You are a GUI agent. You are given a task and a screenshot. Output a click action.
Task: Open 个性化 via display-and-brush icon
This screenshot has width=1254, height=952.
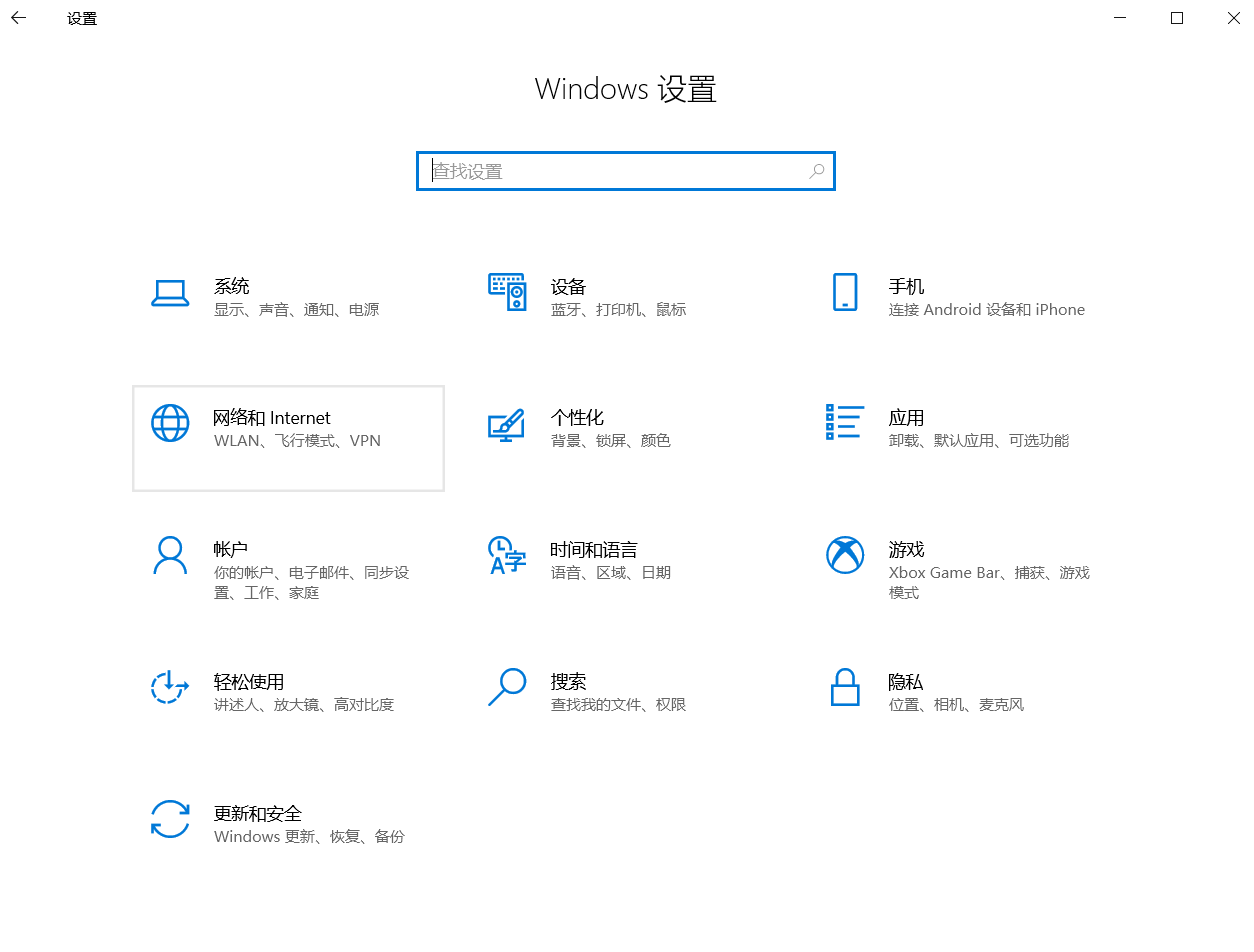click(x=507, y=423)
